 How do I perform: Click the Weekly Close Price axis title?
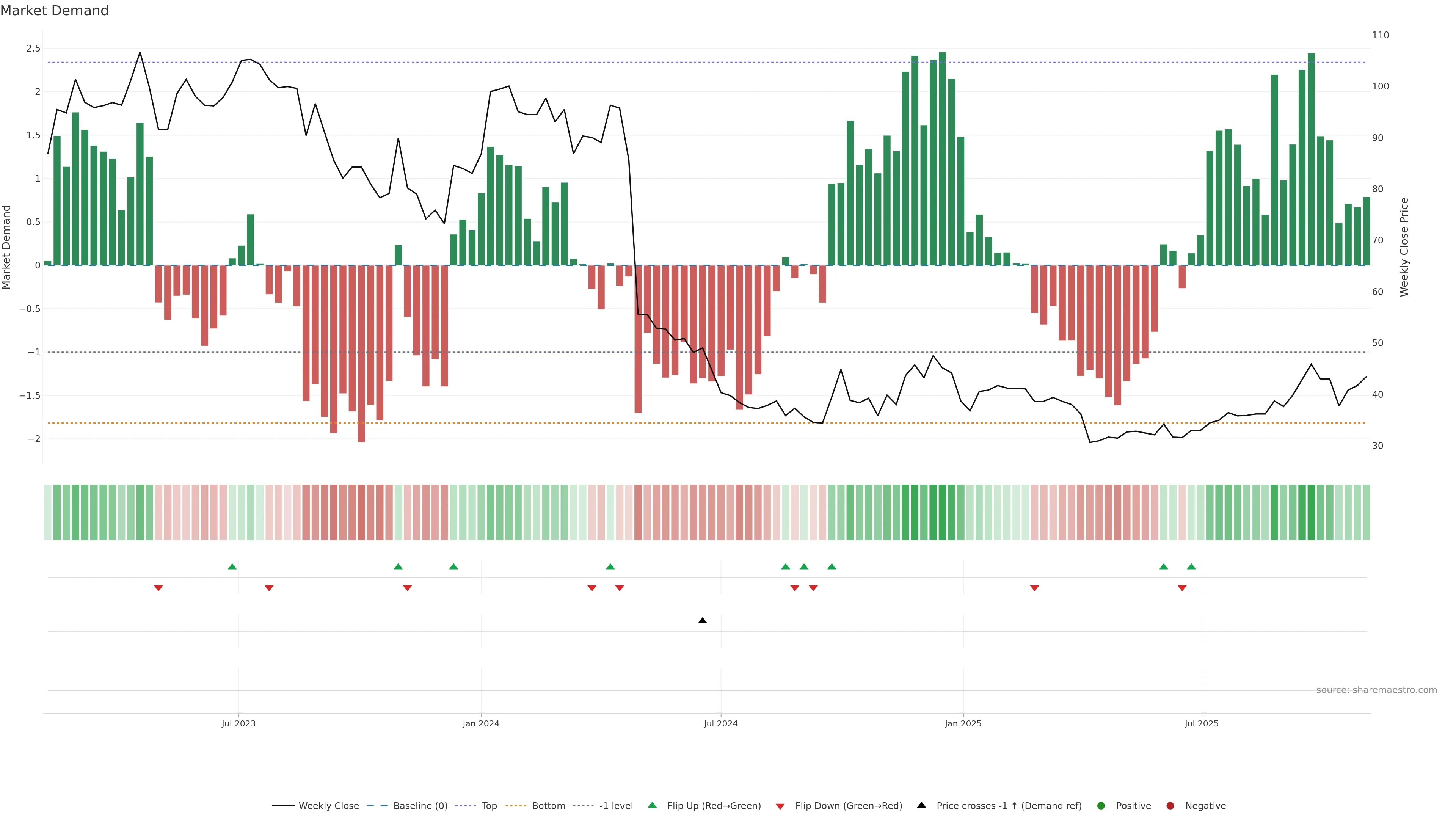(x=1404, y=247)
